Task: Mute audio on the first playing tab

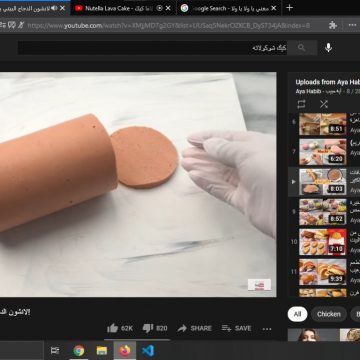Action: click(x=54, y=8)
